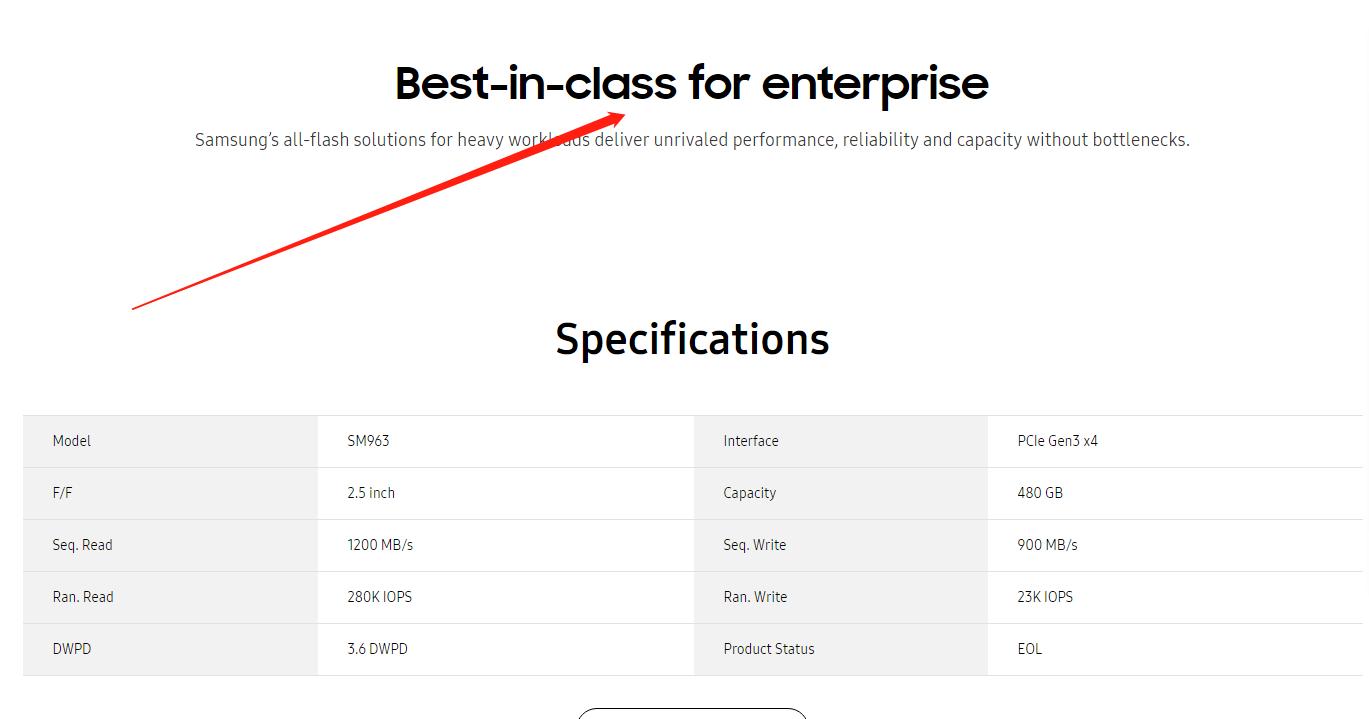Click the "Specifications" heading
1369x719 pixels.
tap(692, 339)
